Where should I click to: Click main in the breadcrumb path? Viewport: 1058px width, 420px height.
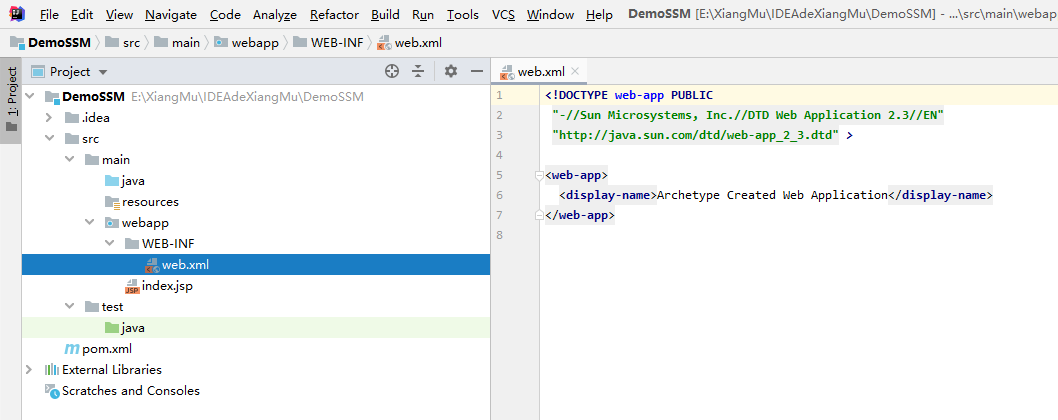tap(186, 43)
